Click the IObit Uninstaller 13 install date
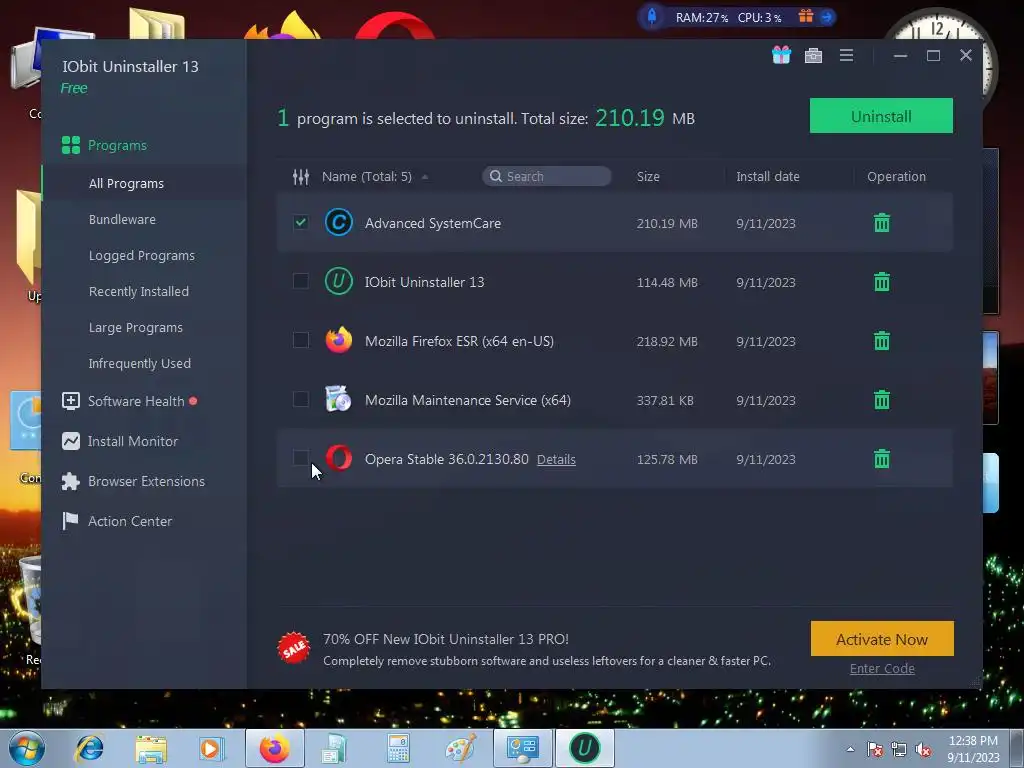Image resolution: width=1024 pixels, height=768 pixels. [x=765, y=282]
